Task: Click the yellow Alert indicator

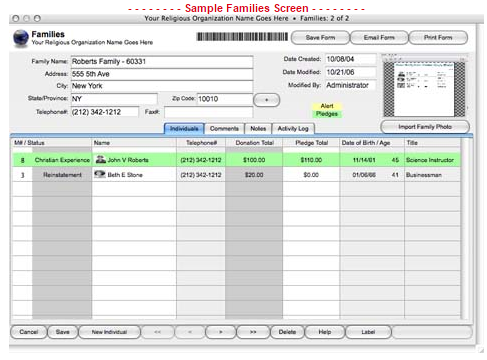Action: click(x=327, y=106)
